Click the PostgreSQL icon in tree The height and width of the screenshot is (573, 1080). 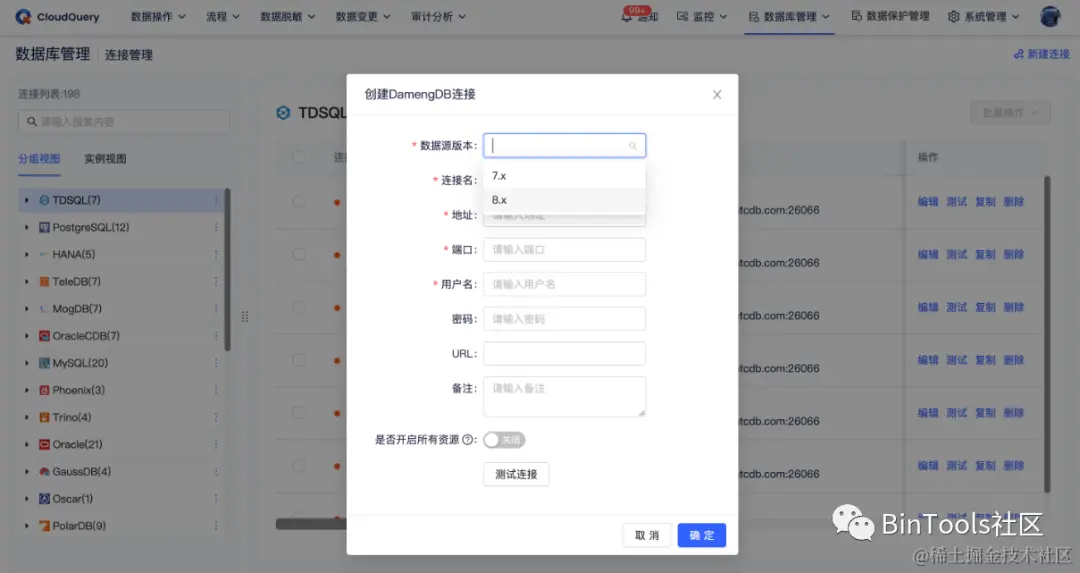tap(44, 227)
